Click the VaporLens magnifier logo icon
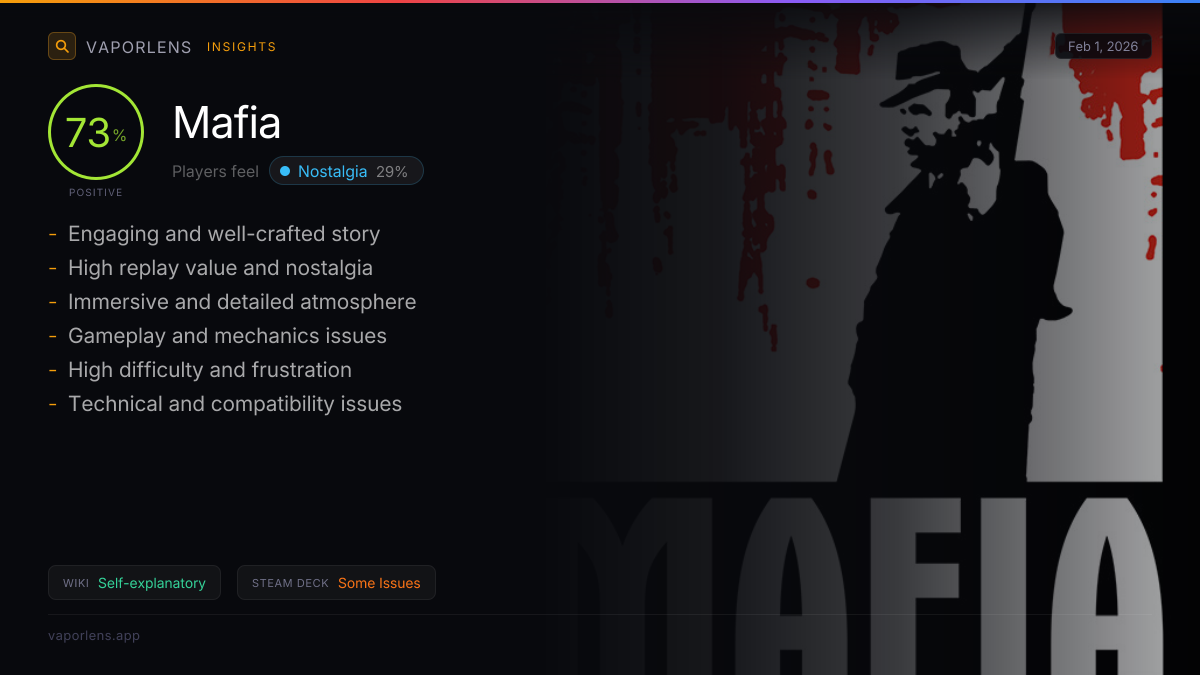 (62, 46)
